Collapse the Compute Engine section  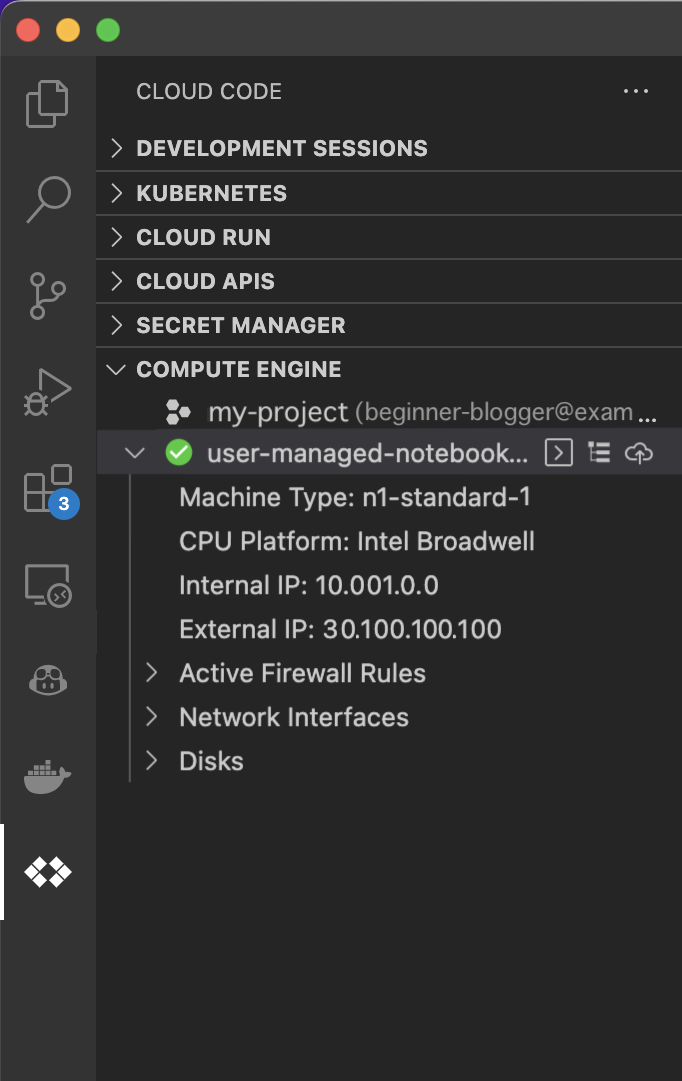click(238, 369)
